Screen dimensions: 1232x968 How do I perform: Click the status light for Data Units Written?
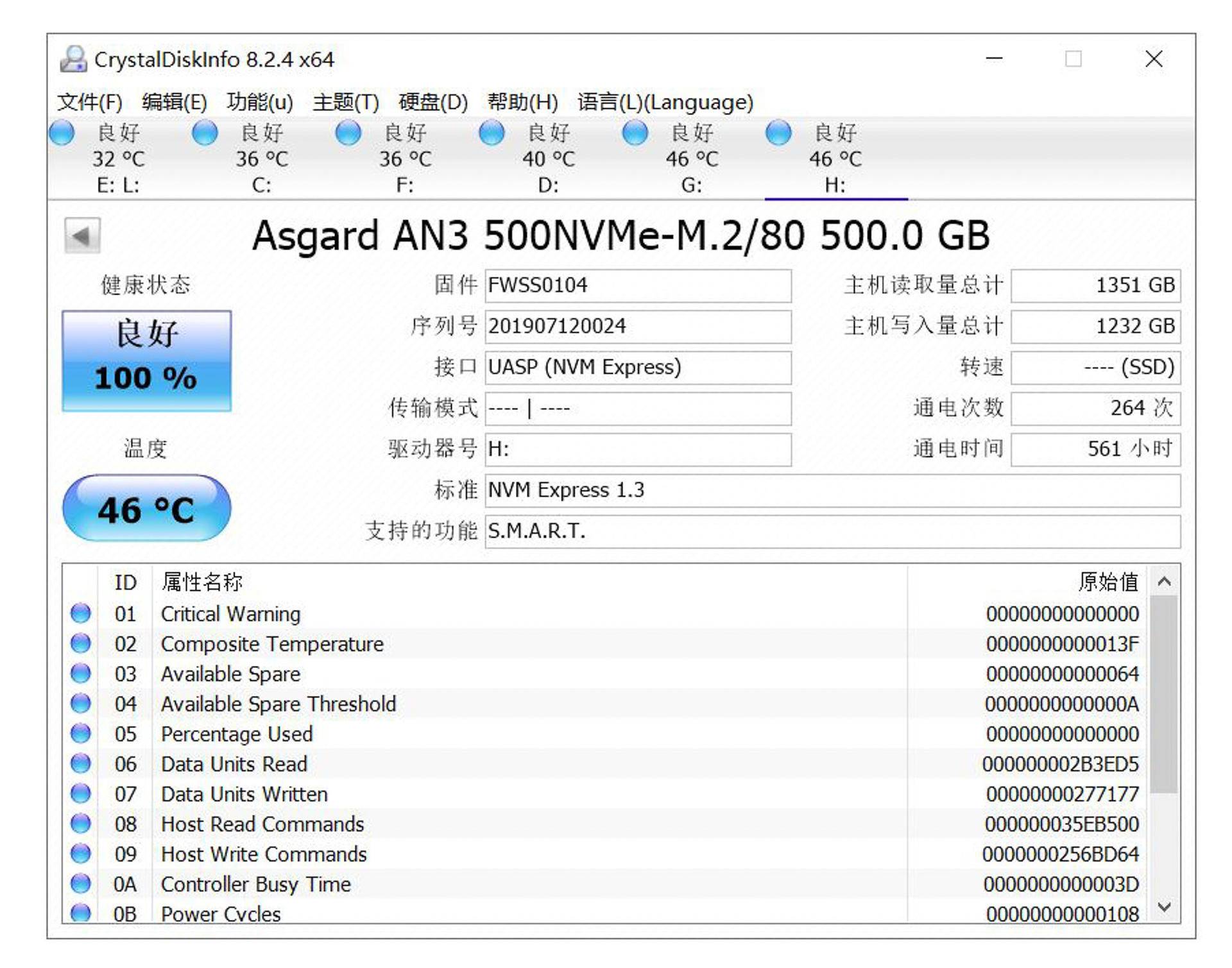(x=81, y=794)
